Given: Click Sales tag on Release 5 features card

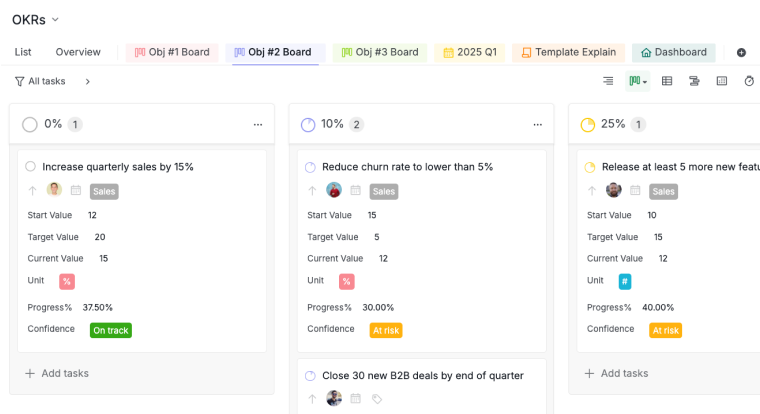Looking at the screenshot, I should coord(664,191).
